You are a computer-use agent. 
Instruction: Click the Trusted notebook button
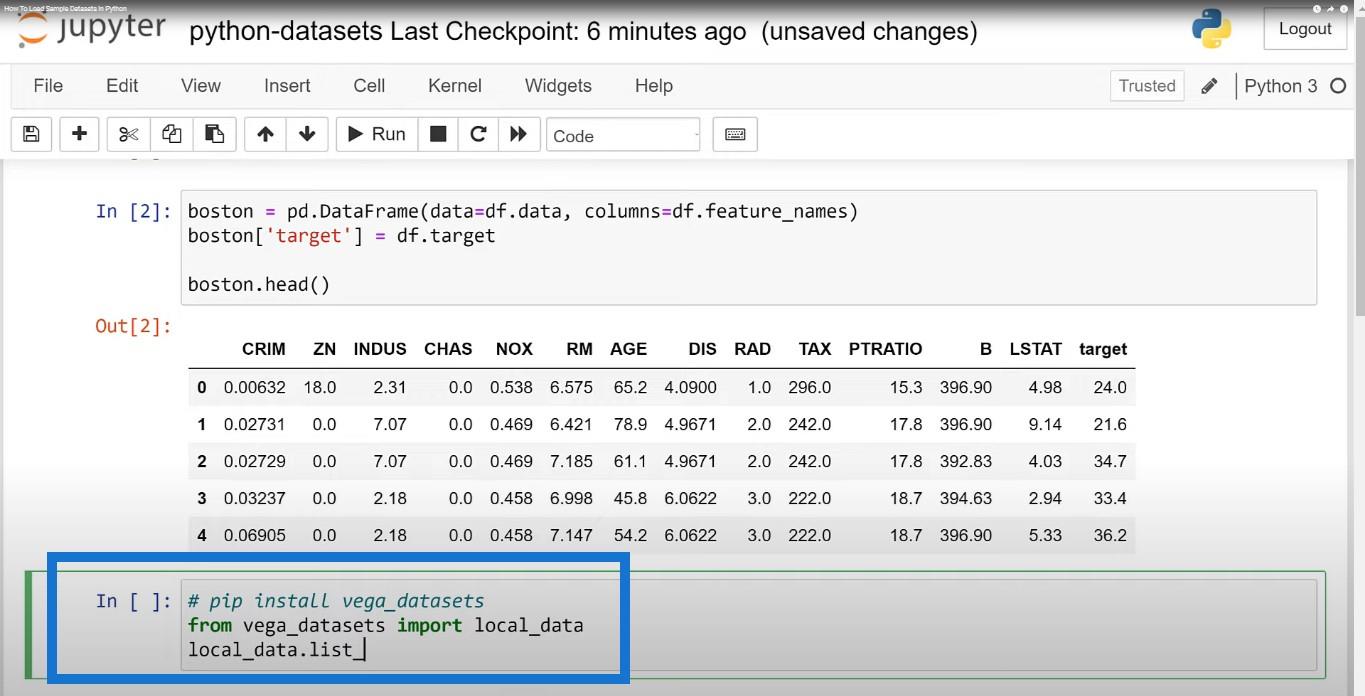[x=1147, y=86]
